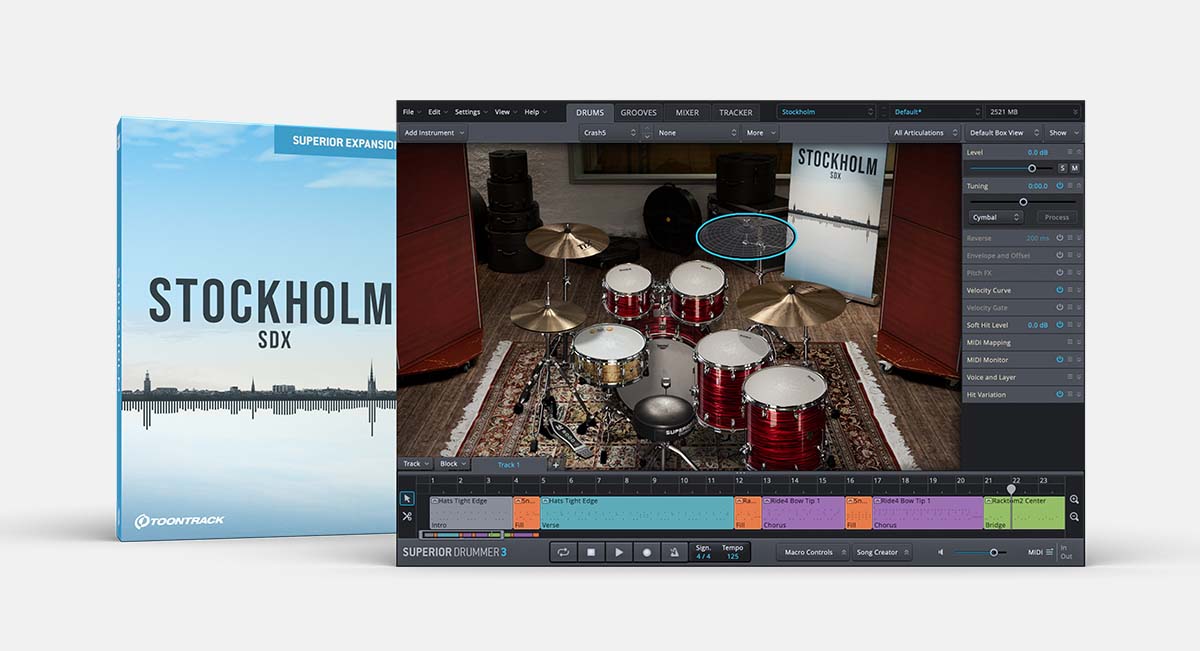The height and width of the screenshot is (651, 1200).
Task: Toggle the Soft Hit Level power button
Action: click(x=1059, y=325)
